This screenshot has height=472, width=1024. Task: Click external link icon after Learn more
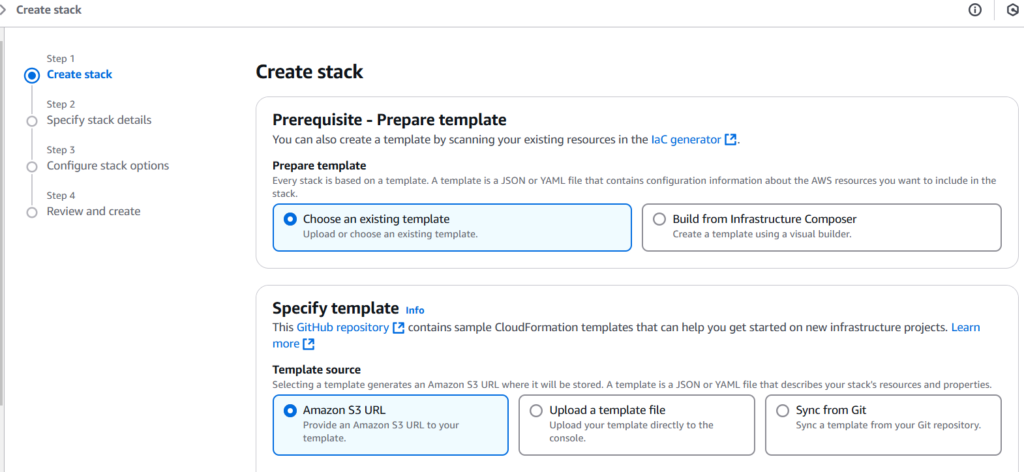309,344
